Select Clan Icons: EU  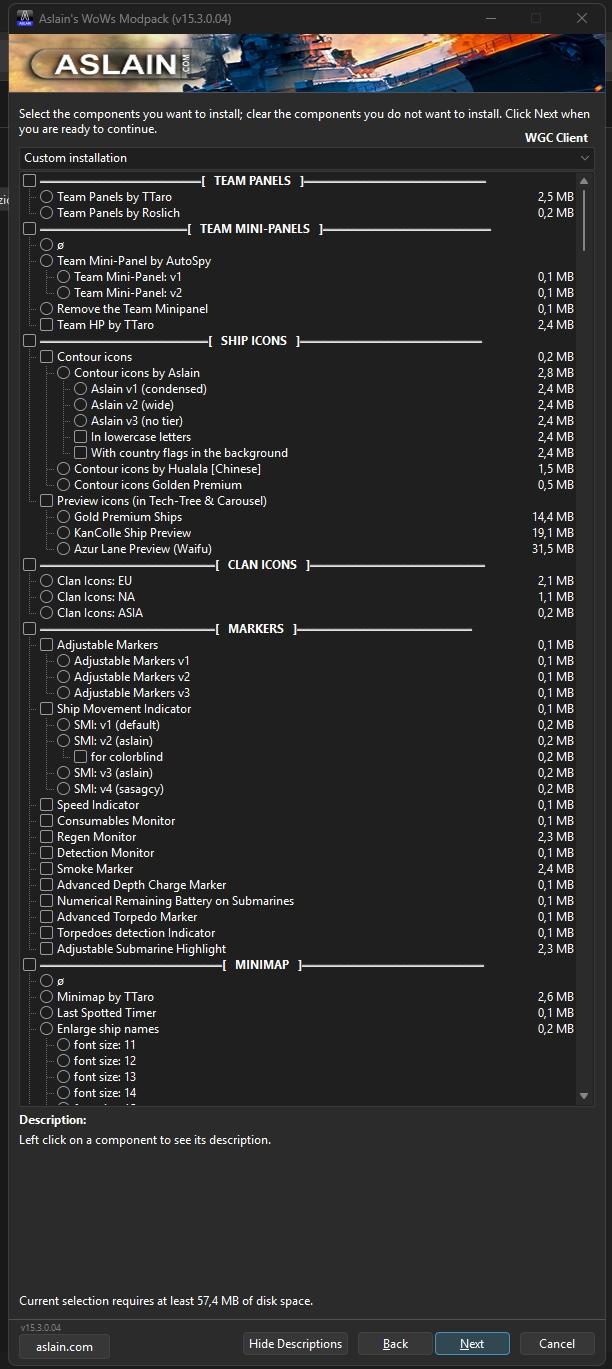[46, 581]
